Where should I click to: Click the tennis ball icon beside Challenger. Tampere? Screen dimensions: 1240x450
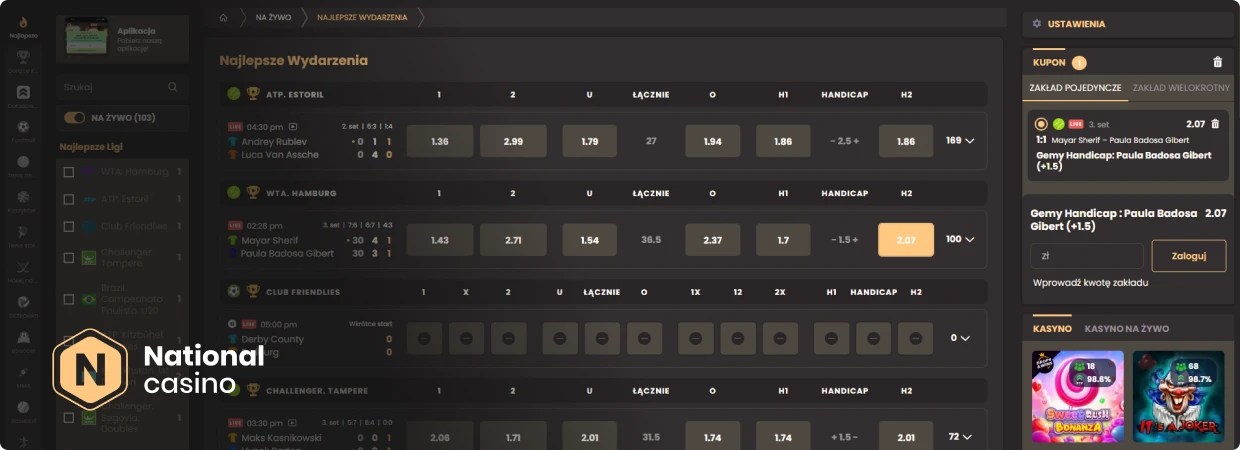click(234, 390)
